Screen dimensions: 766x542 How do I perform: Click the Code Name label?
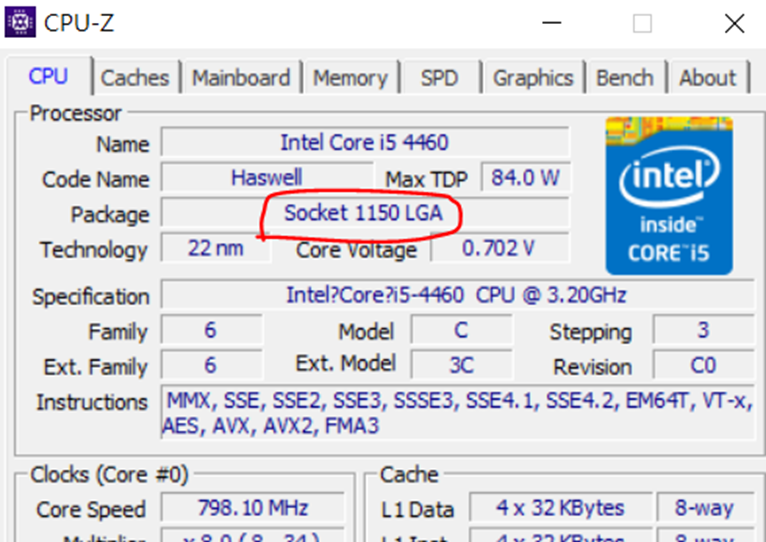pyautogui.click(x=96, y=180)
